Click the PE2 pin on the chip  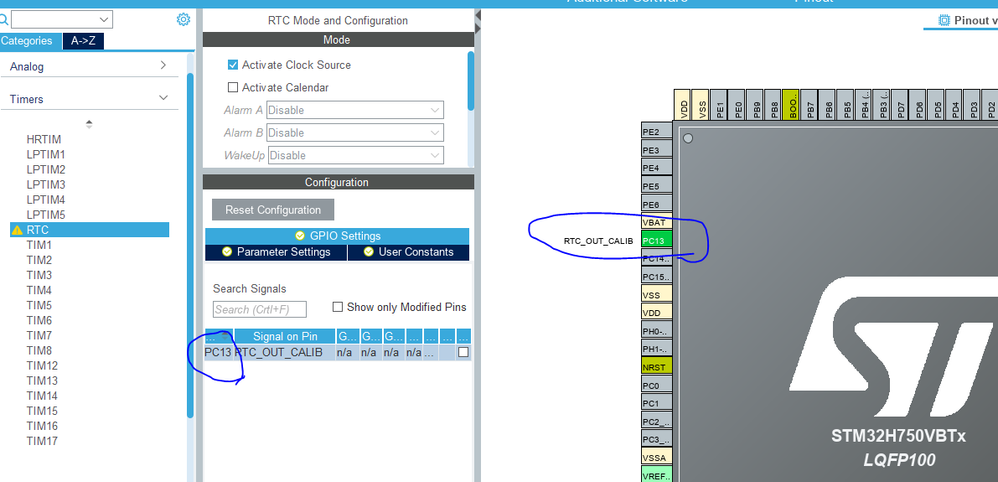(x=656, y=132)
